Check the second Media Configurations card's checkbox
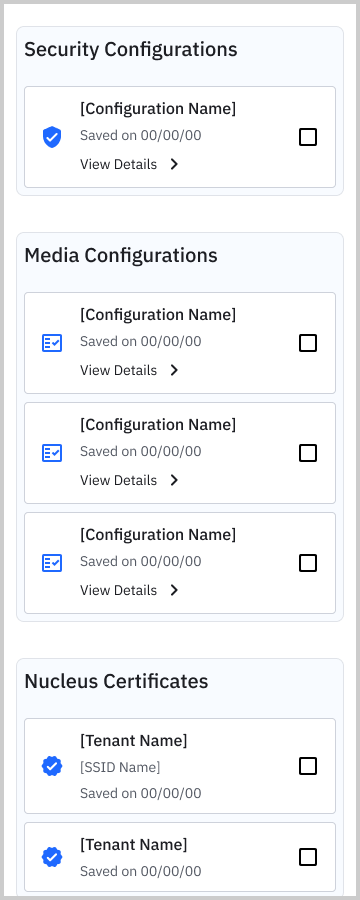Screen dimensions: 360x900 click(x=308, y=453)
